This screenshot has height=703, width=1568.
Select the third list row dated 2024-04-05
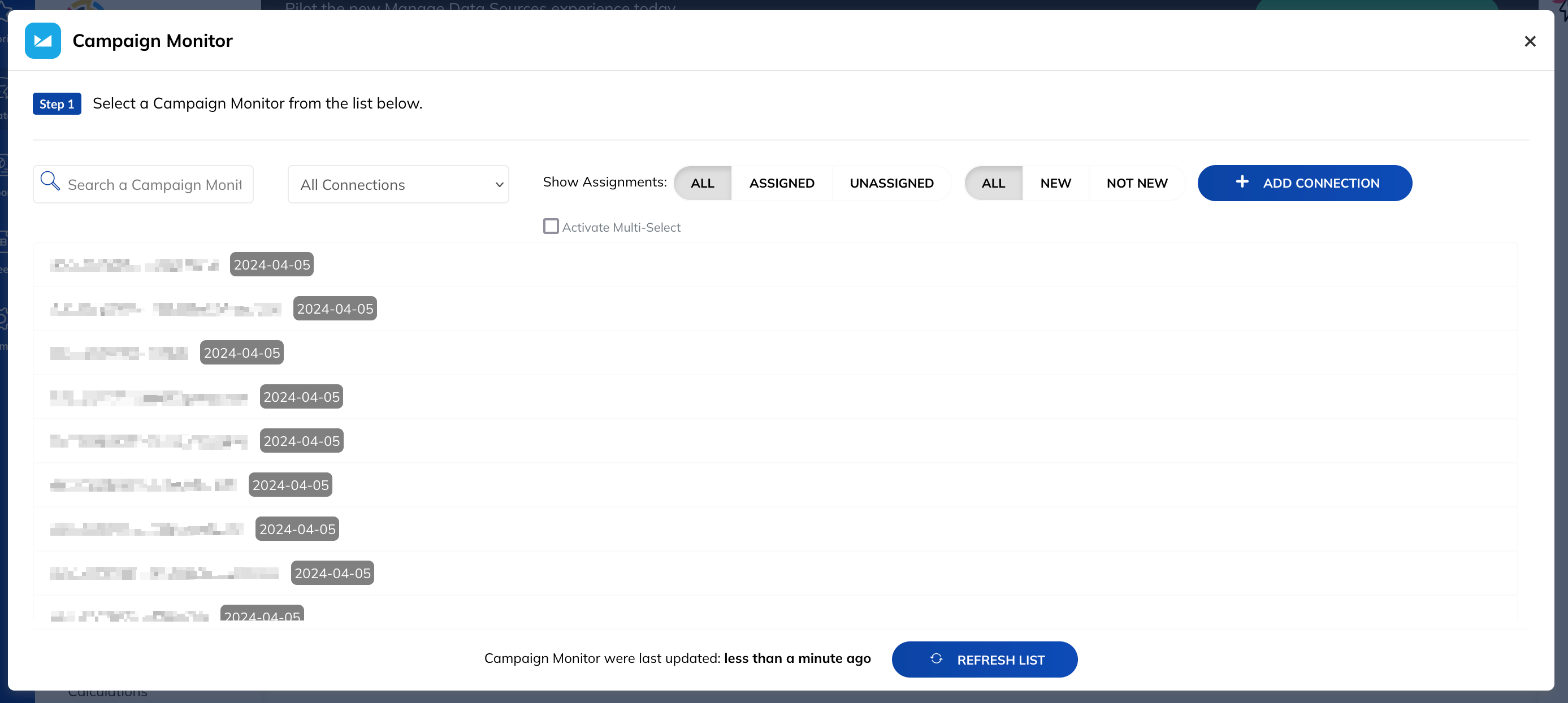(775, 353)
